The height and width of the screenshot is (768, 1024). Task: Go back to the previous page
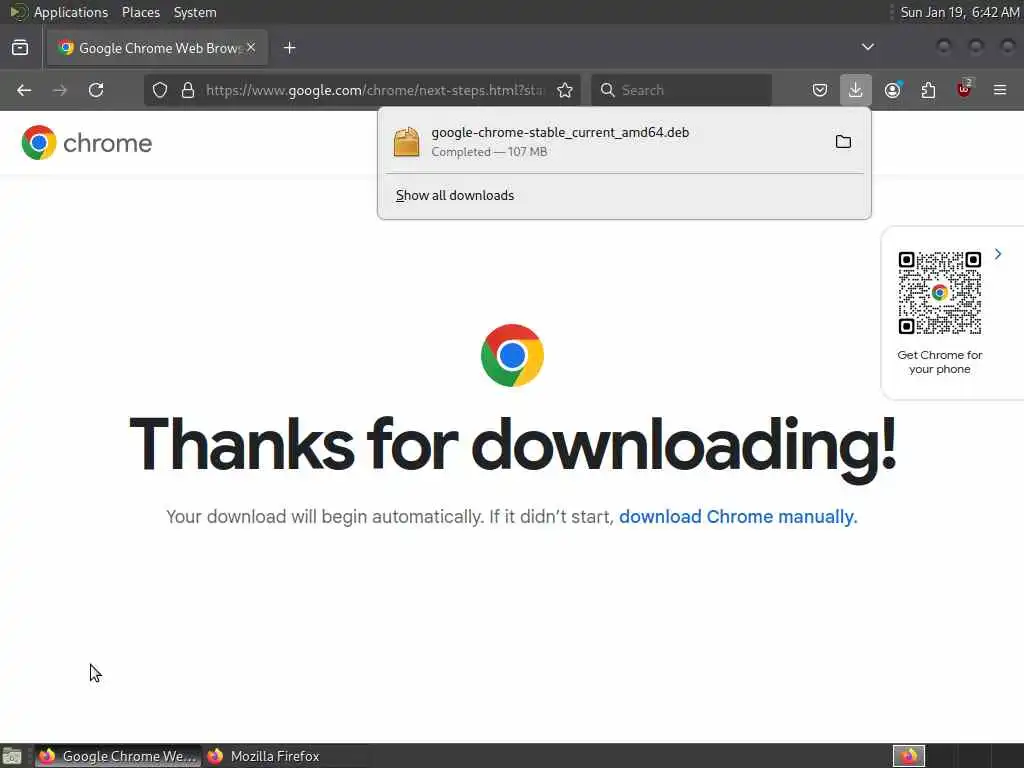pyautogui.click(x=24, y=90)
